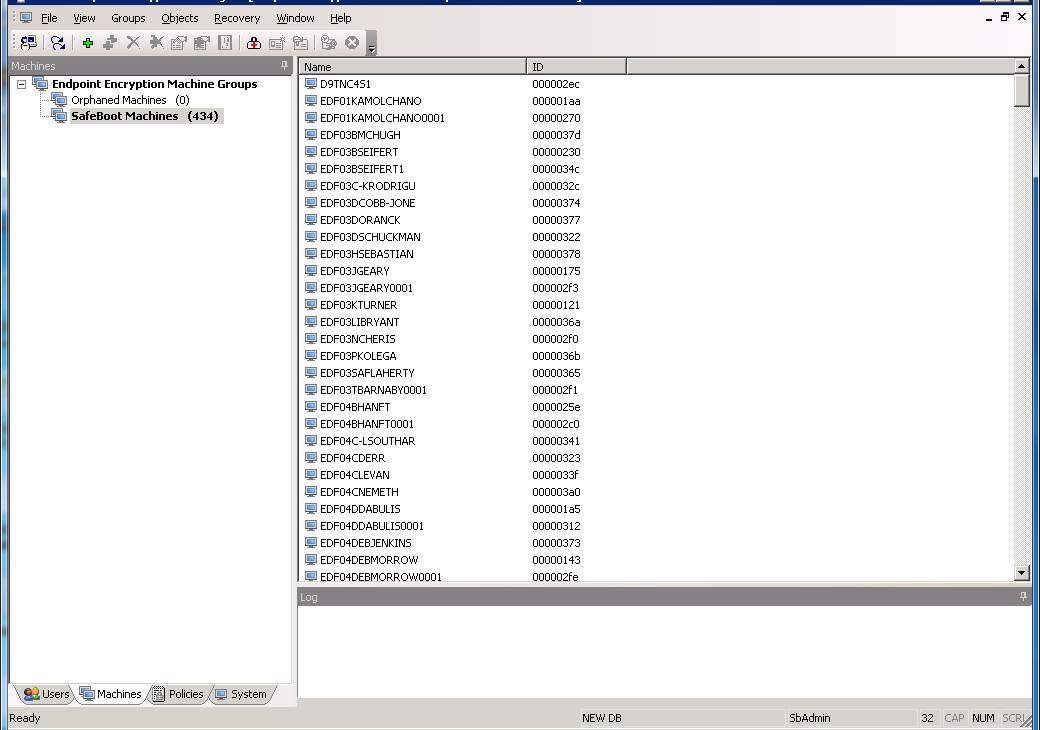Select the EDF03KTURNER machine entry
The width and height of the screenshot is (1040, 730).
(x=358, y=305)
